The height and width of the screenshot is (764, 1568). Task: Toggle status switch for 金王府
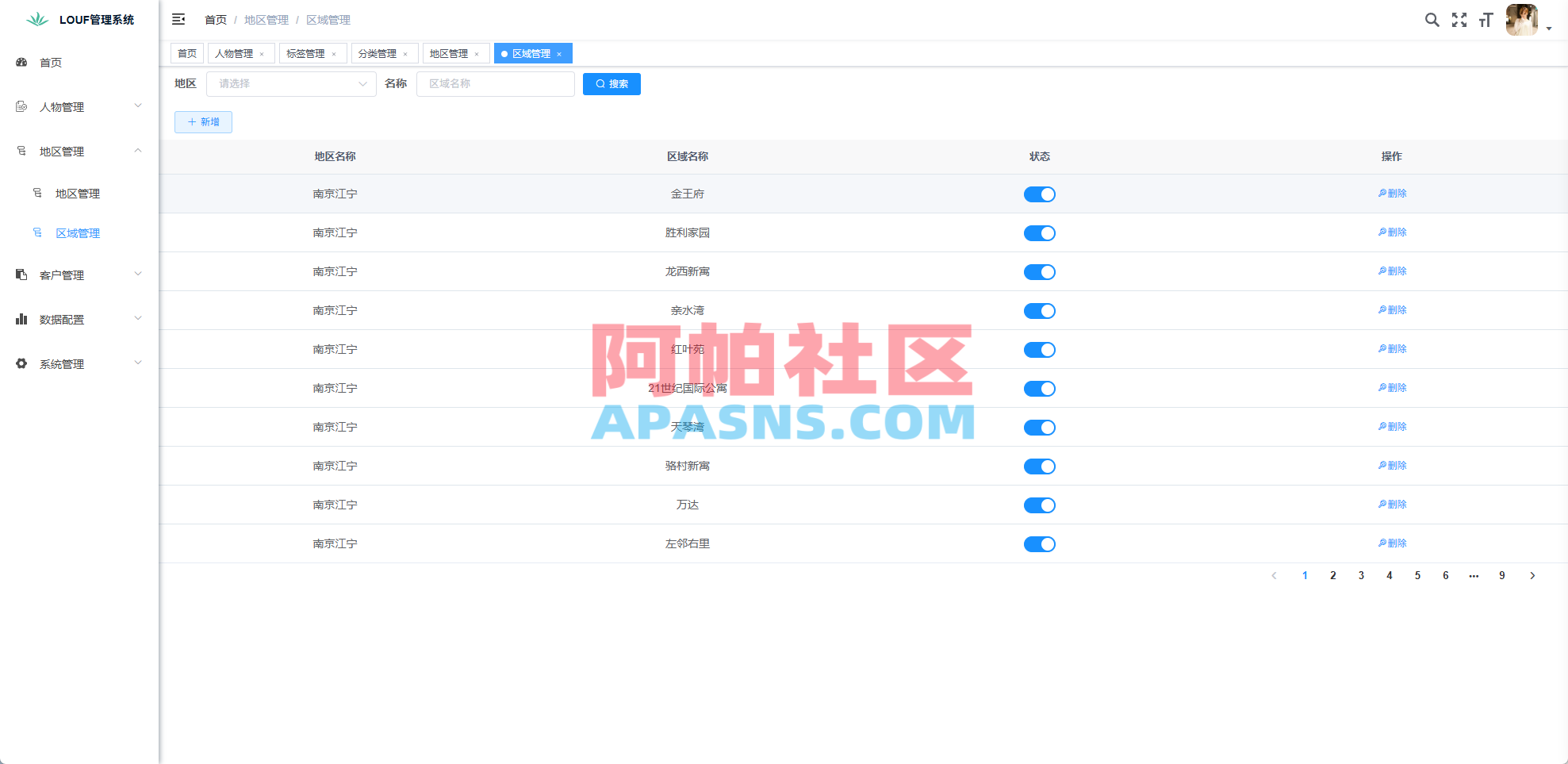coord(1040,194)
